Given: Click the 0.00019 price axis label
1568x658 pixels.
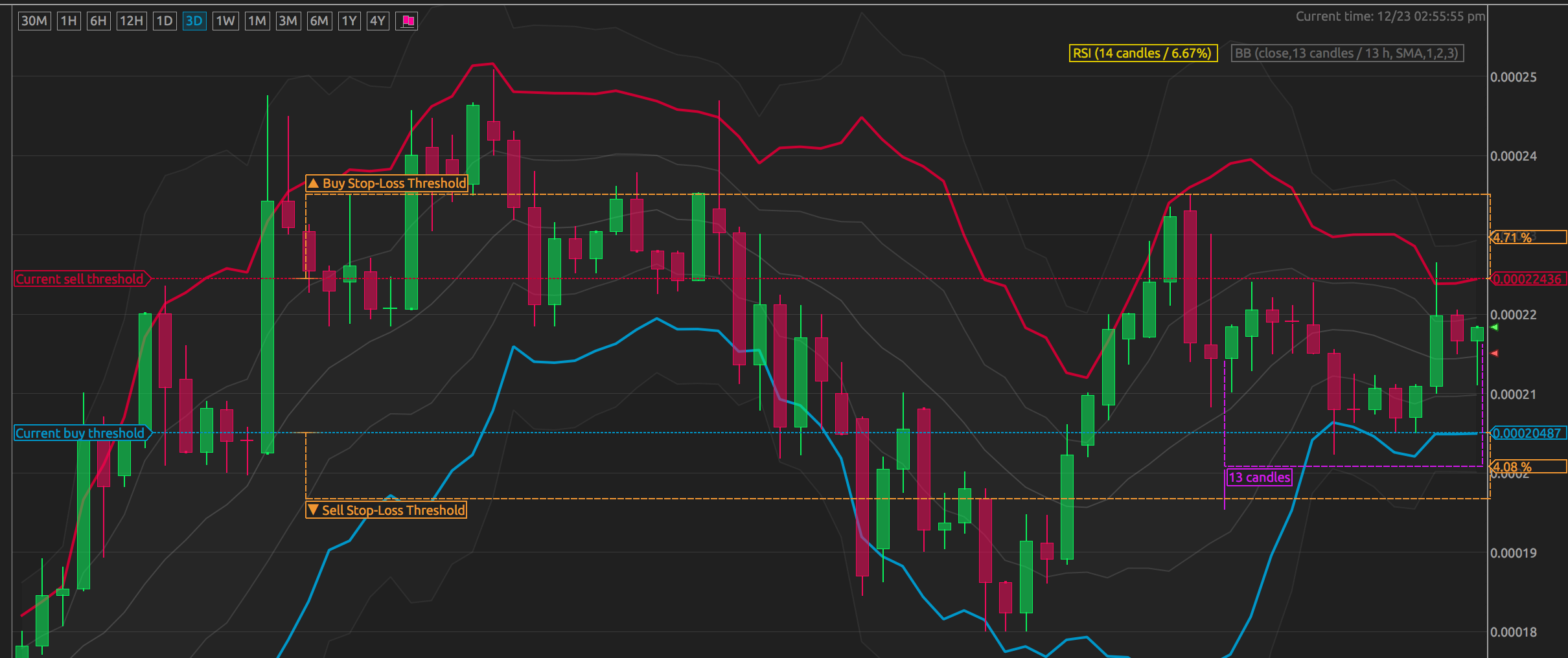Looking at the screenshot, I should pyautogui.click(x=1514, y=553).
